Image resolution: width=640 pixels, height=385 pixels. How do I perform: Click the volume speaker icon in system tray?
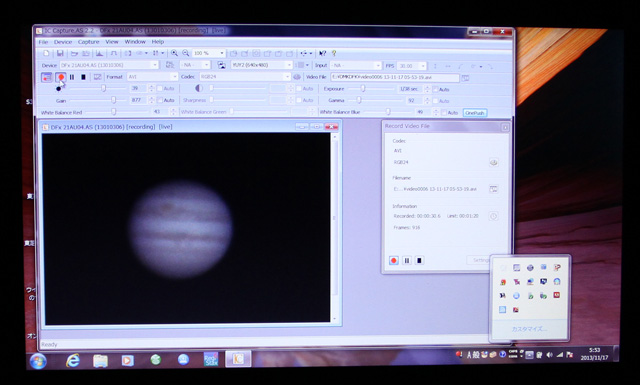pos(549,355)
